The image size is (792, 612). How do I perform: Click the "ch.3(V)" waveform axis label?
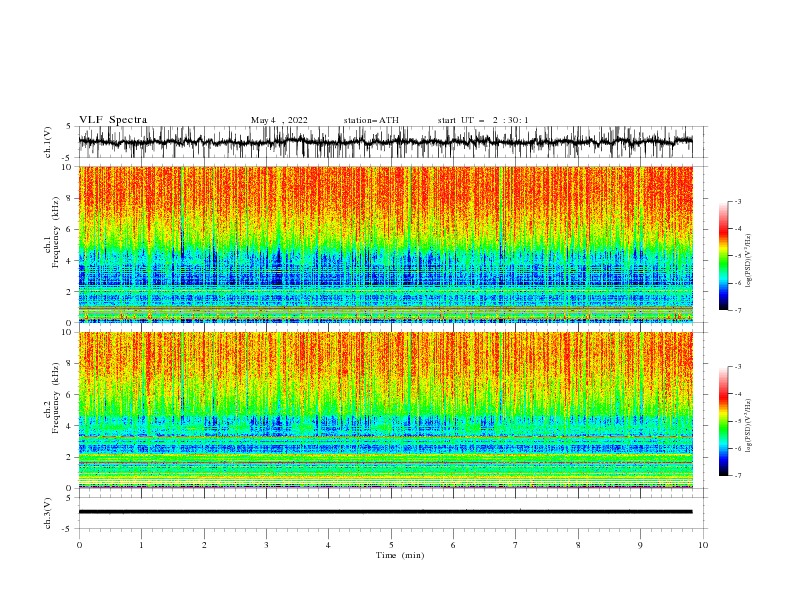point(48,513)
